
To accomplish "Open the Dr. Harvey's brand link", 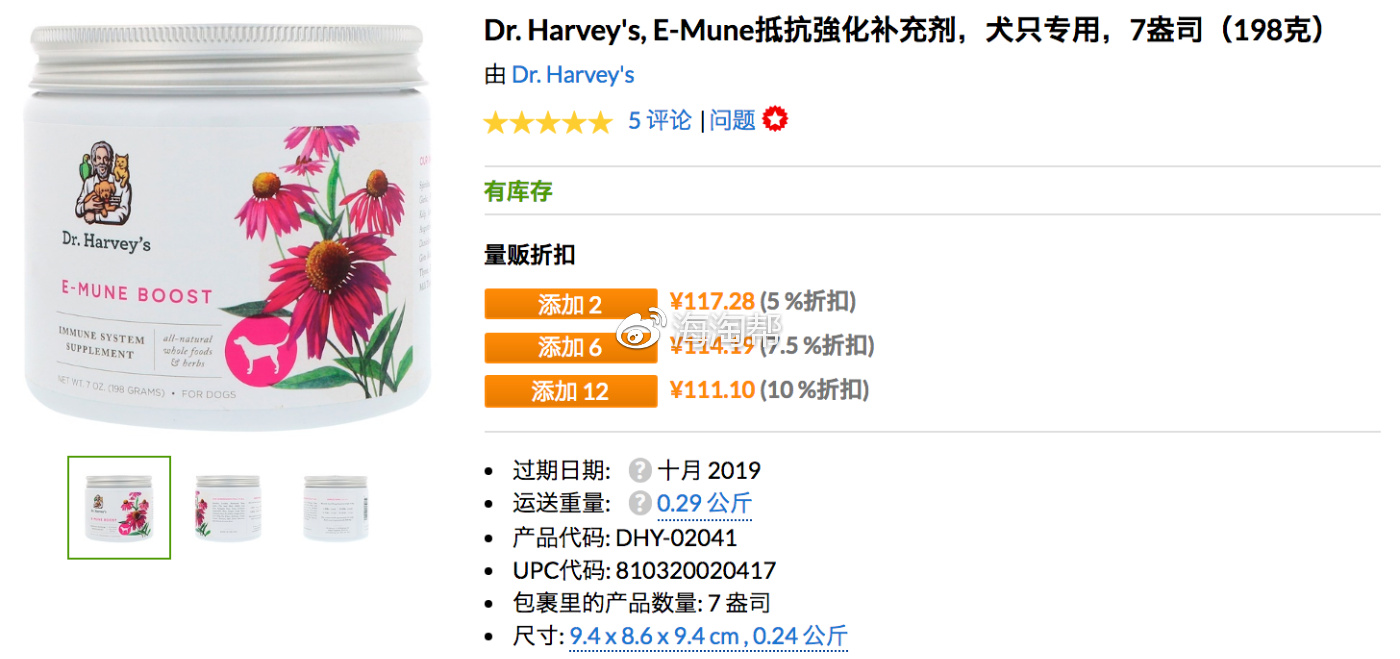I will click(573, 75).
